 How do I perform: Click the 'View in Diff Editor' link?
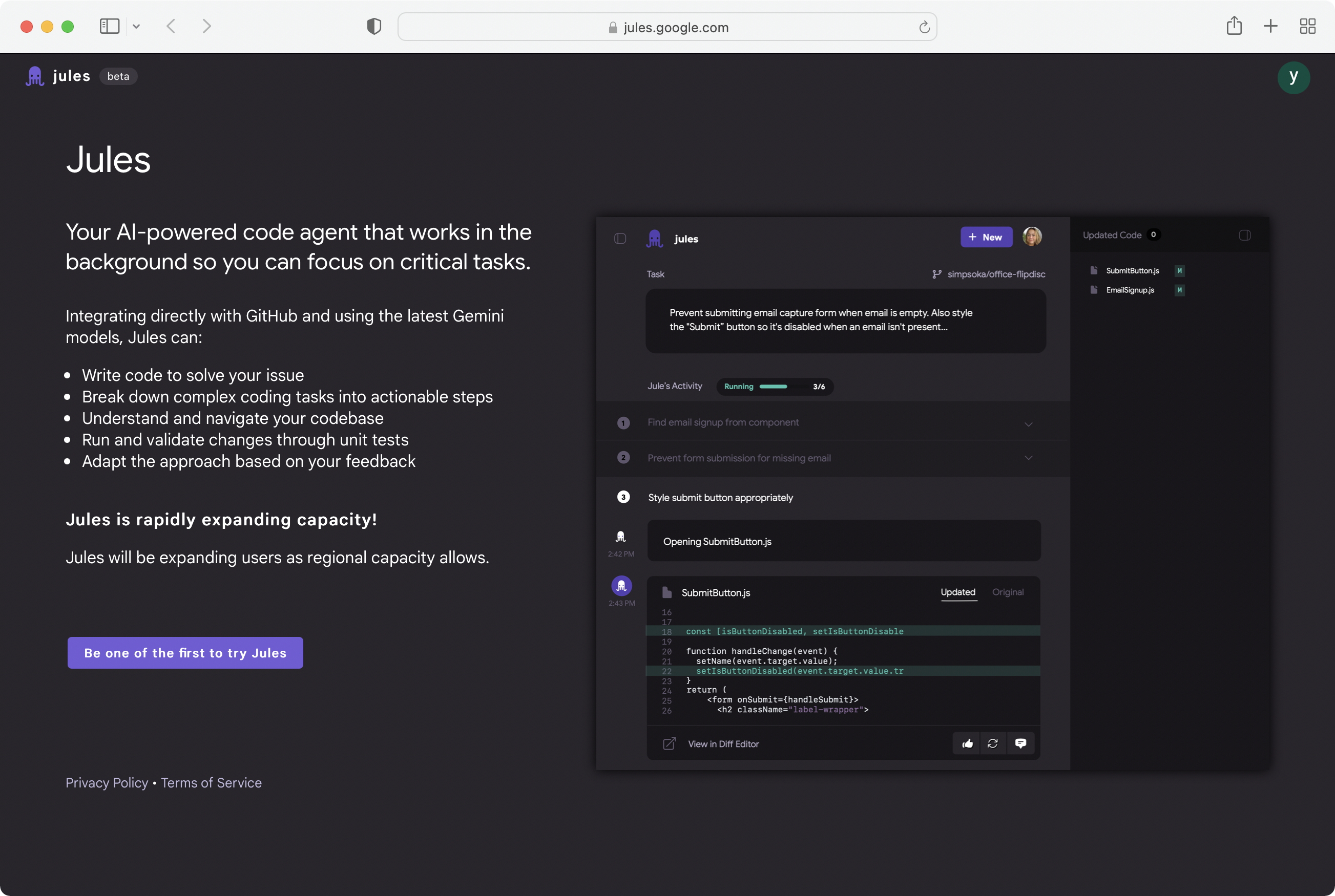723,744
